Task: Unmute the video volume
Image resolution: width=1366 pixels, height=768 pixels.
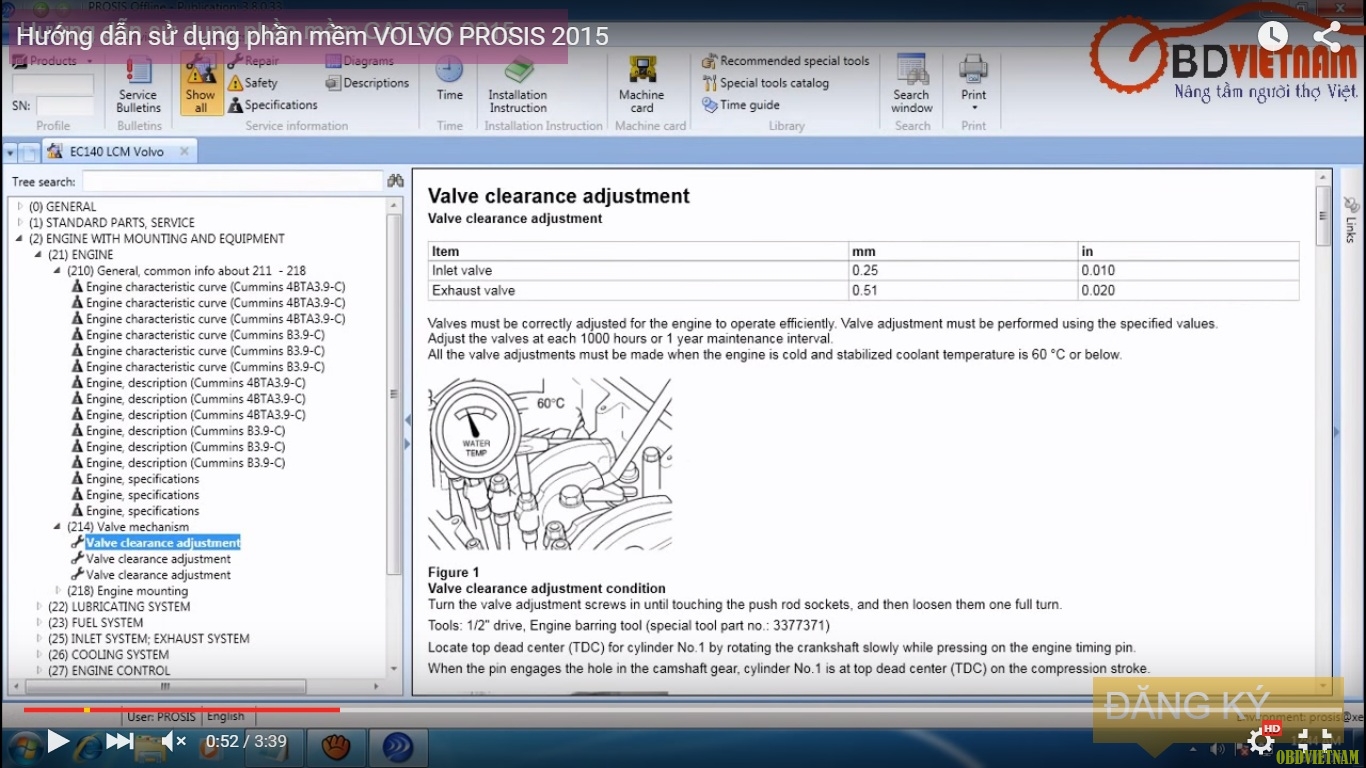Action: (174, 741)
